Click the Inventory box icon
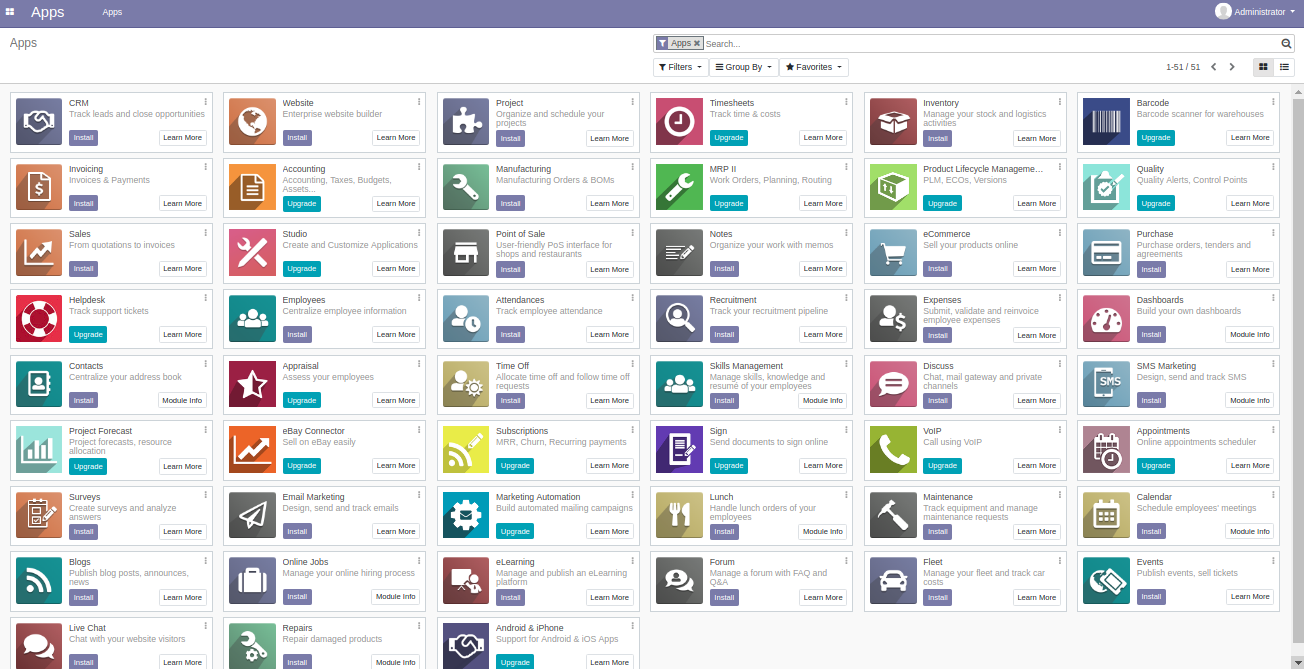The image size is (1304, 669). [x=893, y=122]
